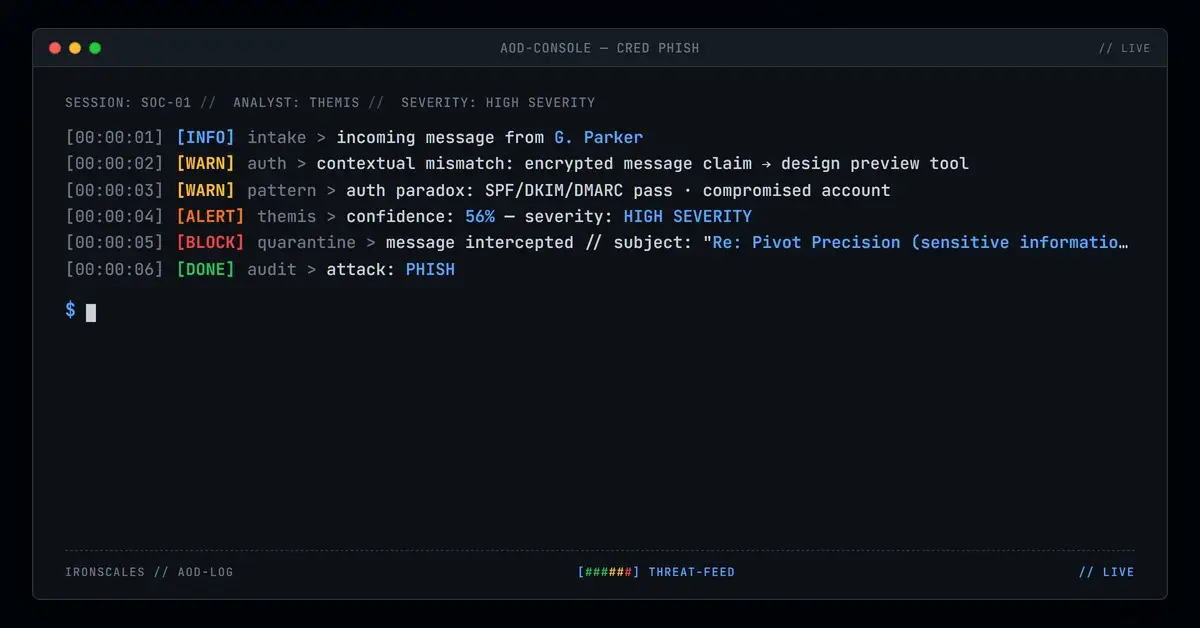Click the [WARN] tag on the pattern line
This screenshot has height=628, width=1200.
point(205,190)
